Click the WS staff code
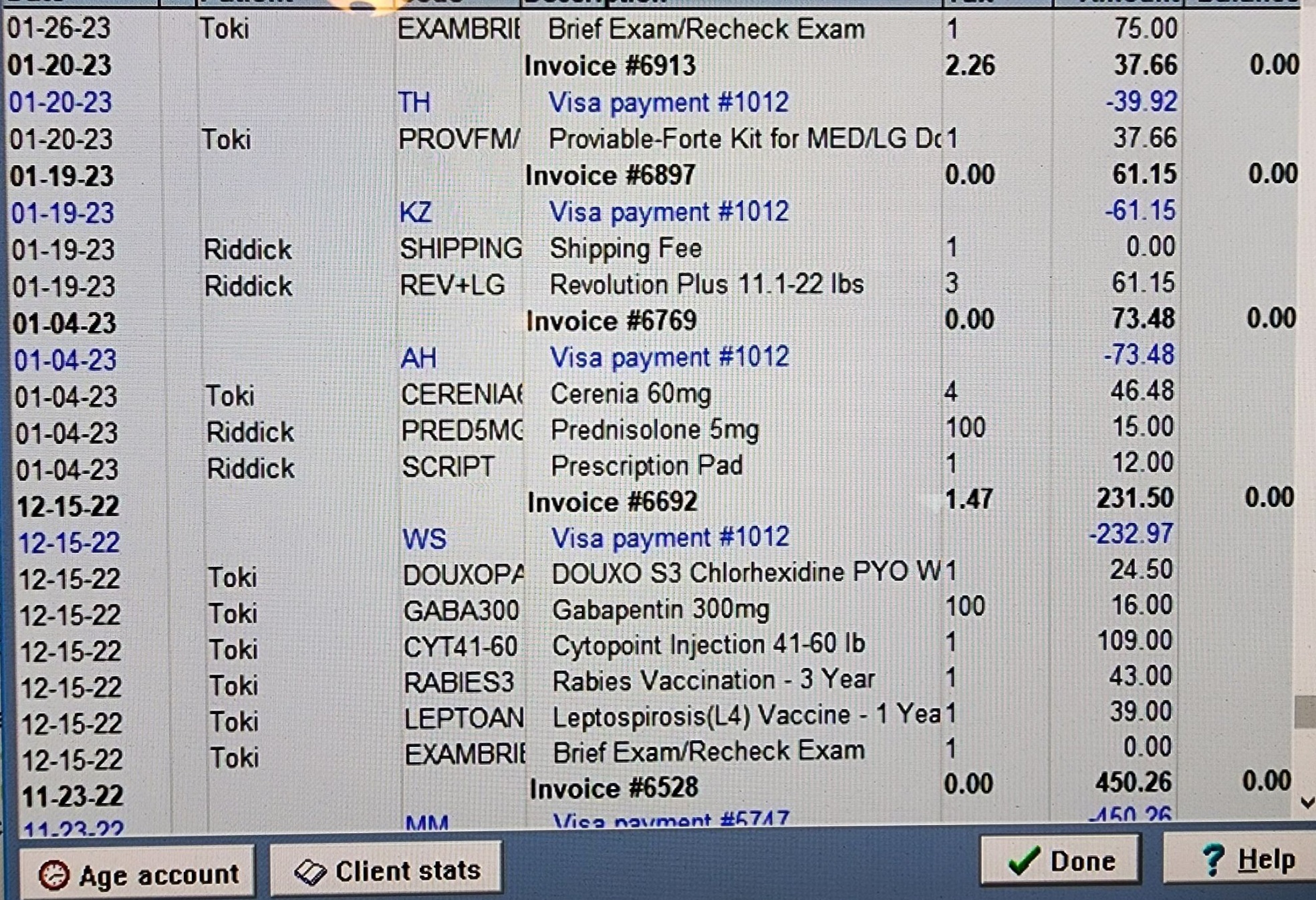 (x=424, y=539)
